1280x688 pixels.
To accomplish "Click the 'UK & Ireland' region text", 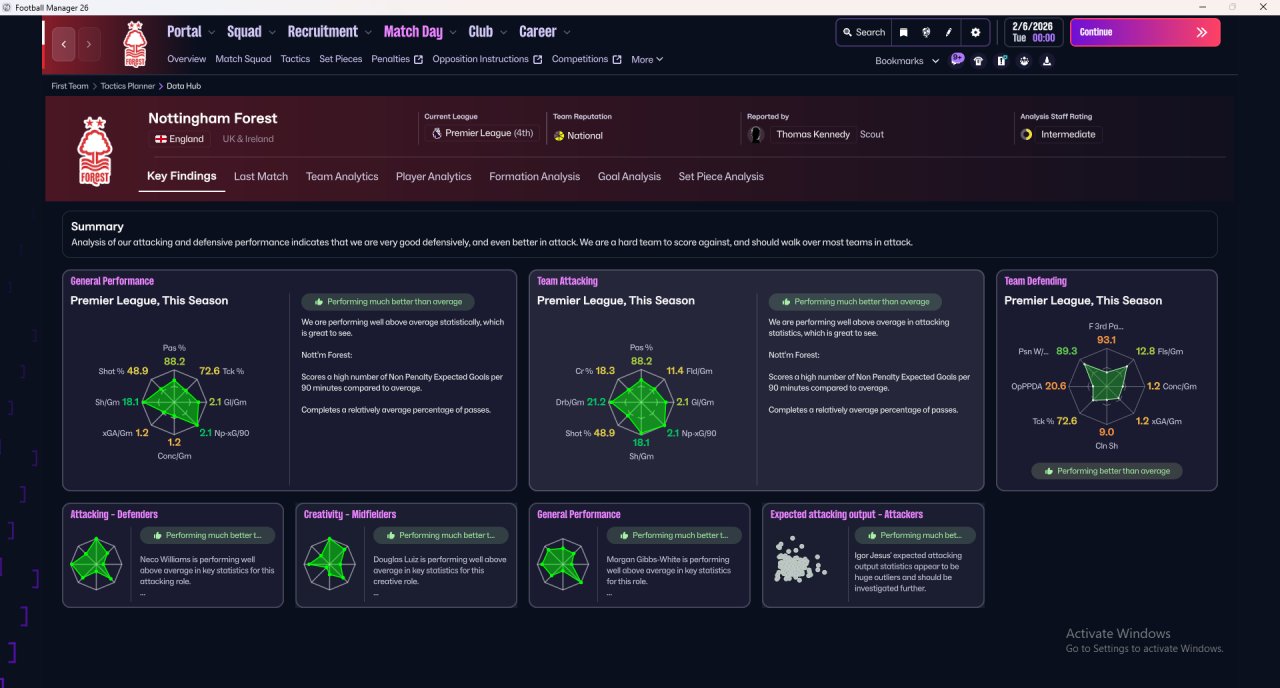I will 248,139.
